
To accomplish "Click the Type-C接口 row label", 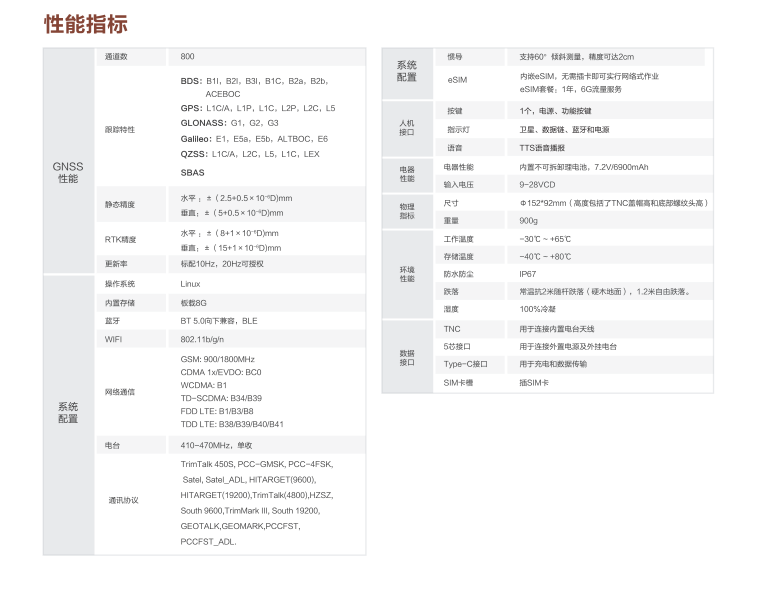I will 465,364.
